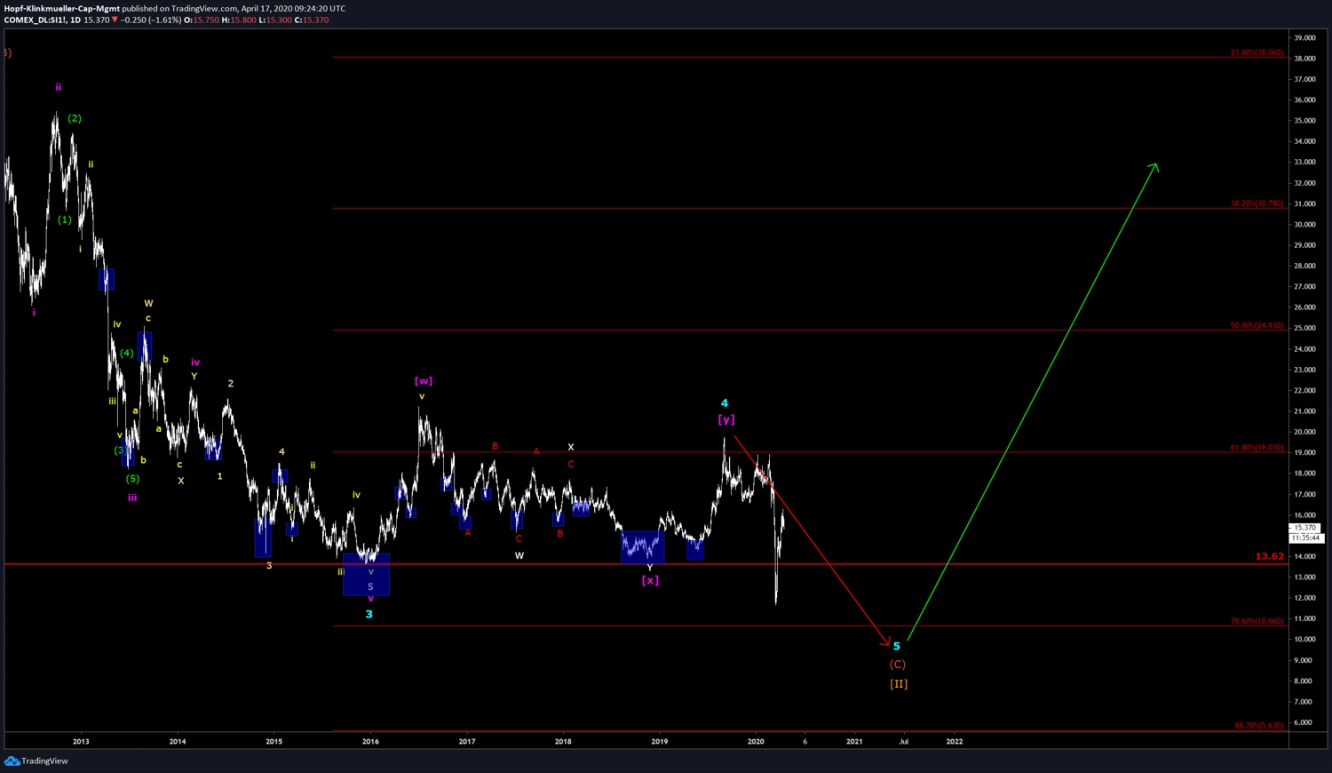The image size is (1332, 773).
Task: Select the magenta [w] wave label
Action: (x=423, y=381)
